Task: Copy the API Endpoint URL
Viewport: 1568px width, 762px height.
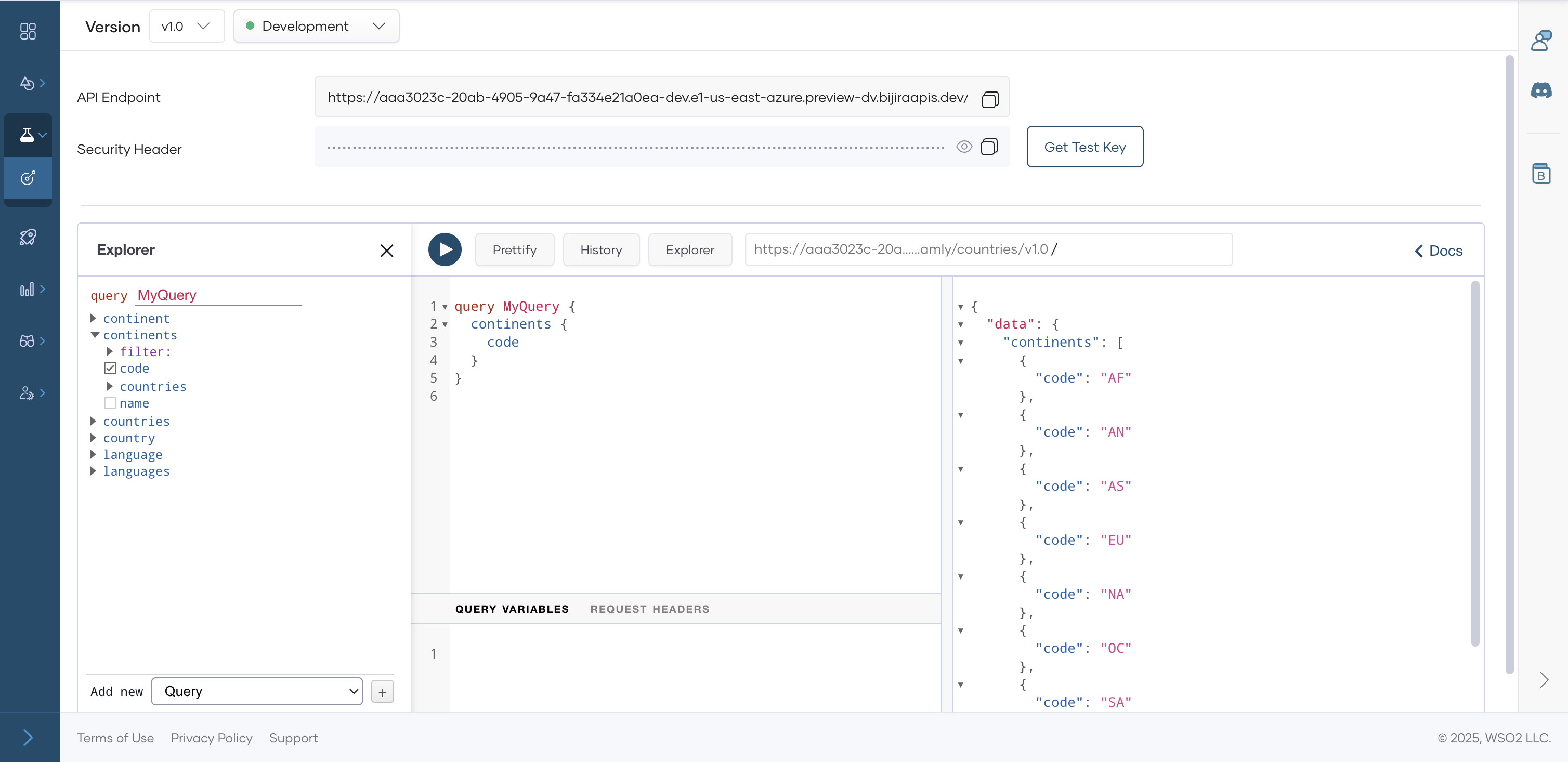Action: [990, 99]
